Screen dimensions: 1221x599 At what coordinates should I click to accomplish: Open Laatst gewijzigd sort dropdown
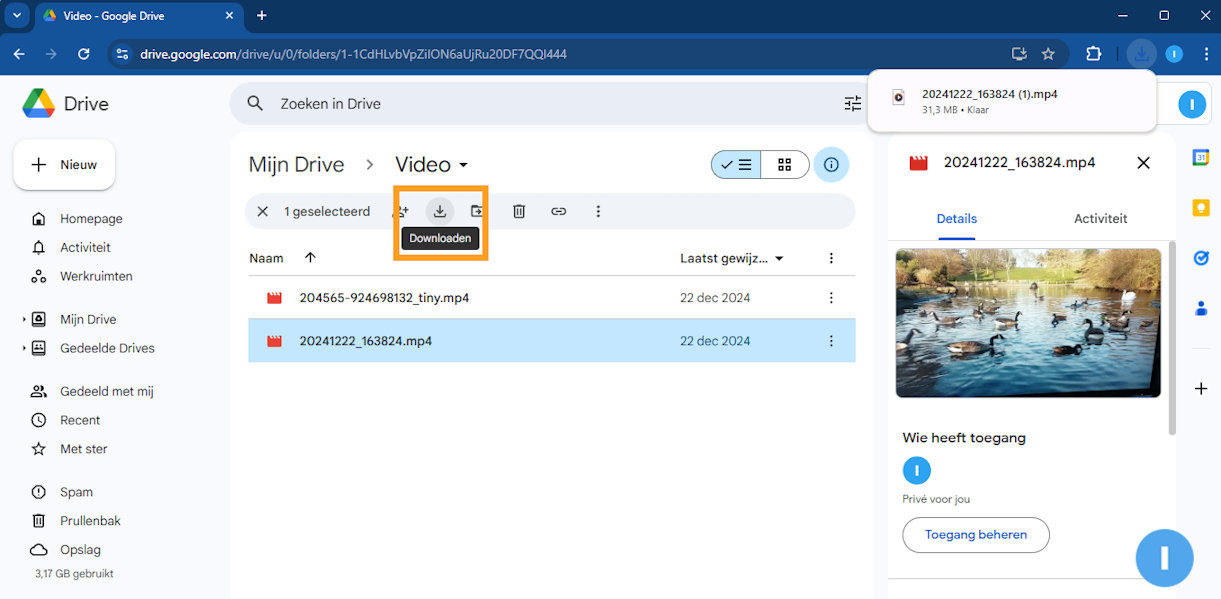(x=779, y=258)
